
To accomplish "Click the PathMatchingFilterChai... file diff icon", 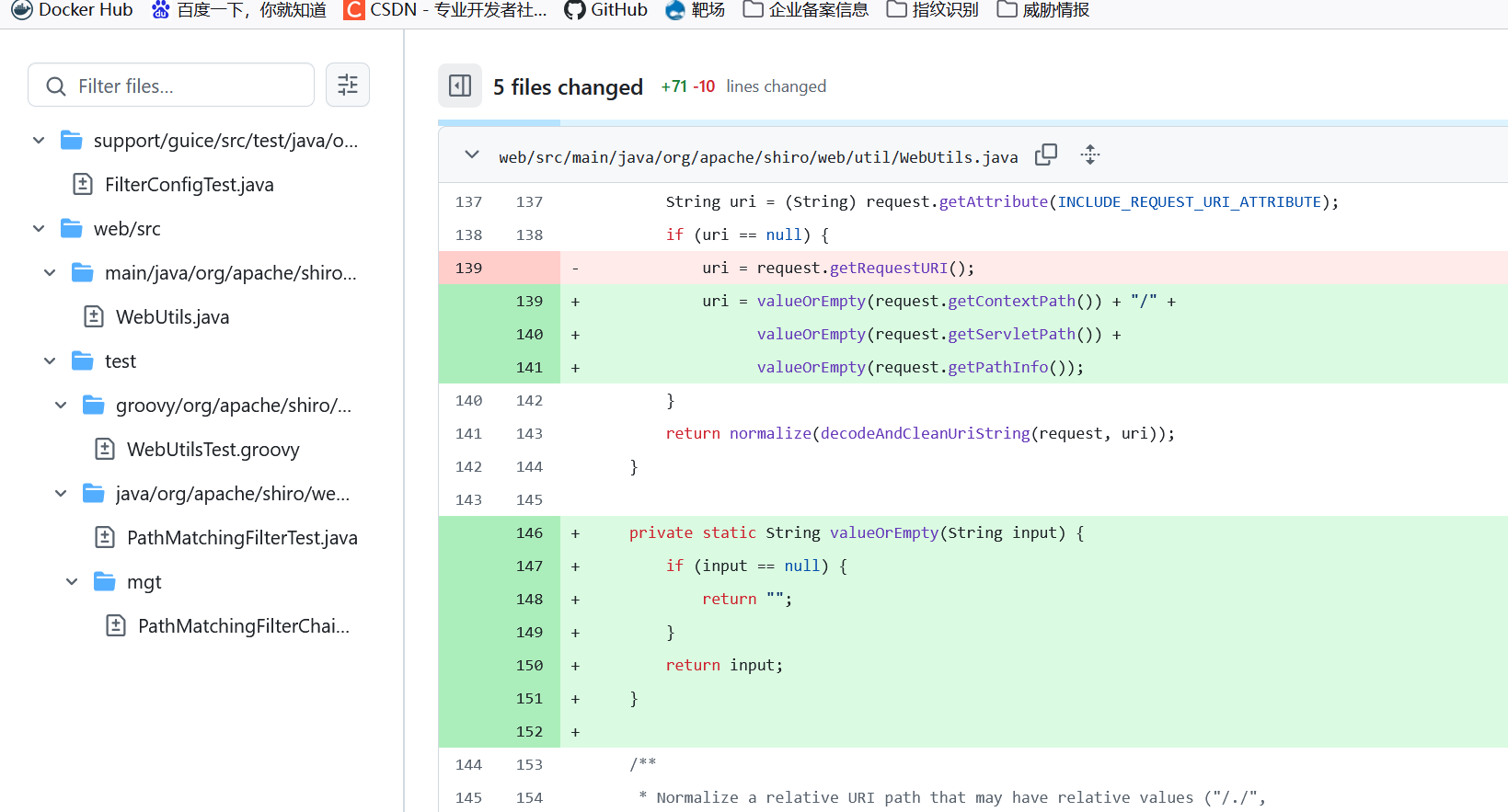I will tap(116, 625).
